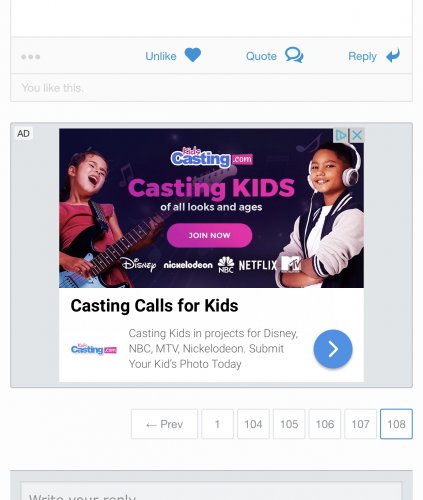Screen dimensions: 423x500
Task: Click the Quote text link
Action: 261,56
